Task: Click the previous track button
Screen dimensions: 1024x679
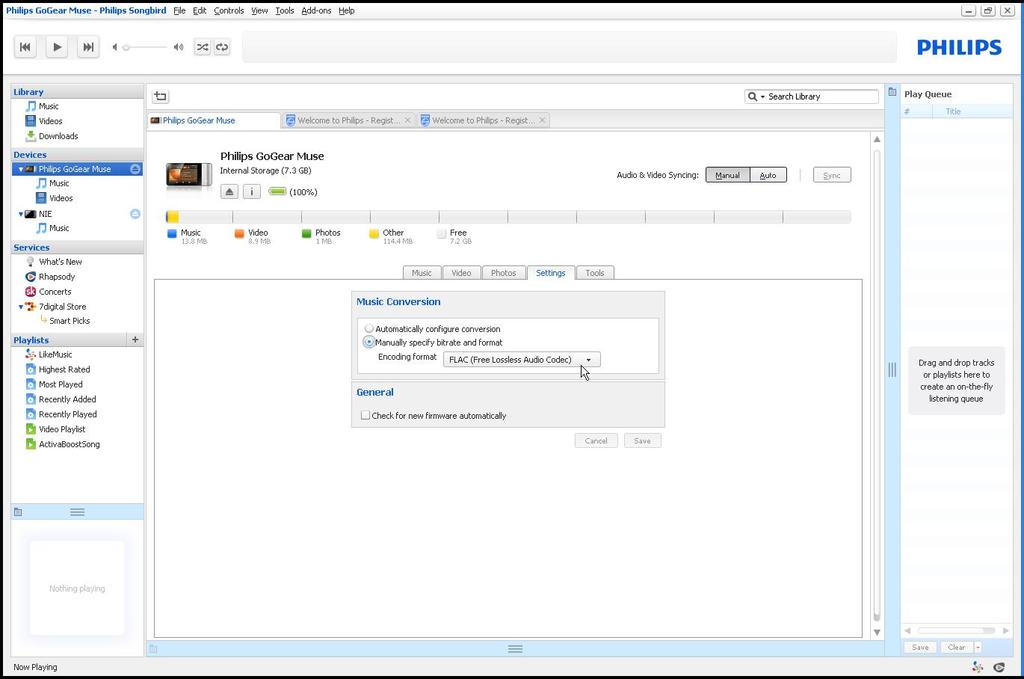Action: pos(25,47)
